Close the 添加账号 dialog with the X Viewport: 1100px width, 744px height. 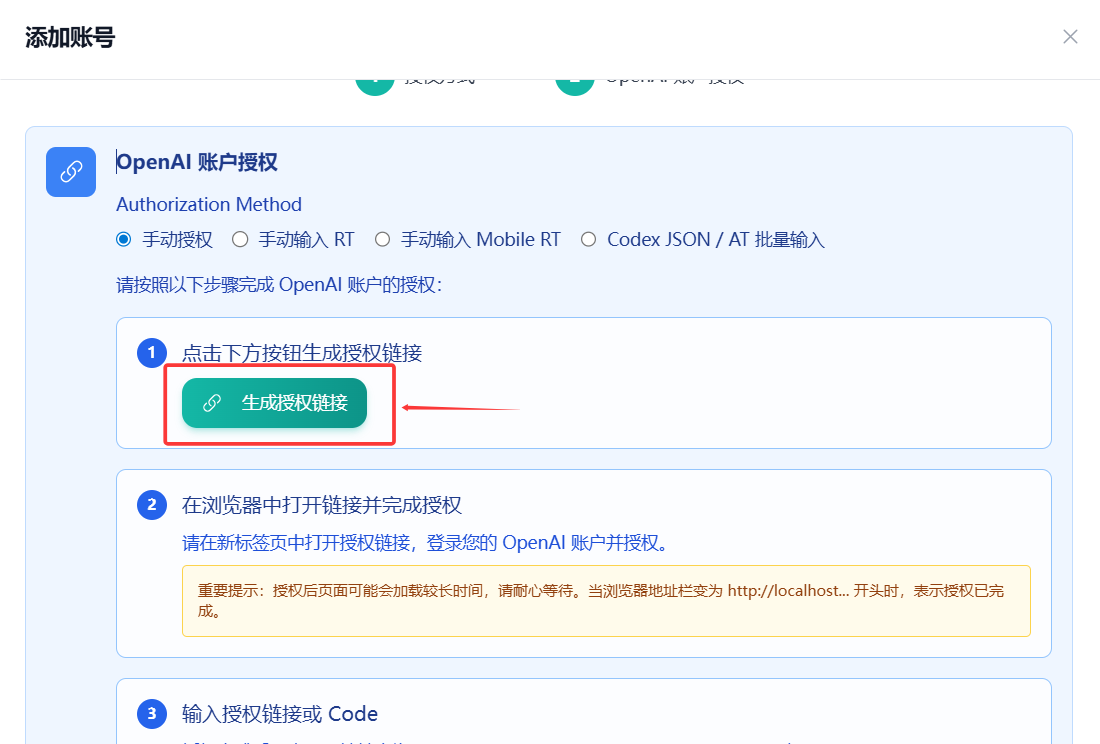coord(1070,36)
